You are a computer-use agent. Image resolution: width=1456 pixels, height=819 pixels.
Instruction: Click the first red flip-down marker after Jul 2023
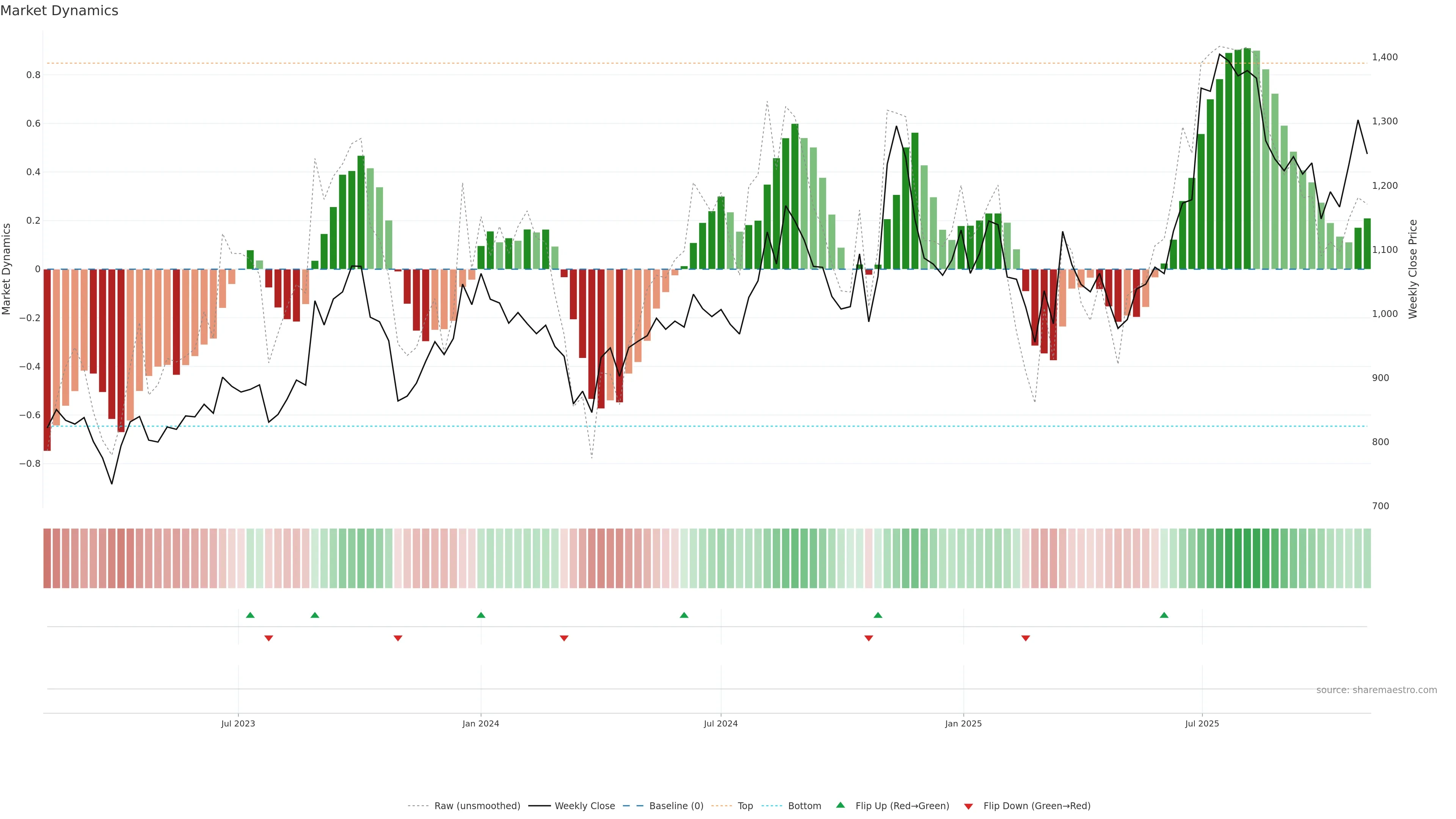click(x=268, y=638)
